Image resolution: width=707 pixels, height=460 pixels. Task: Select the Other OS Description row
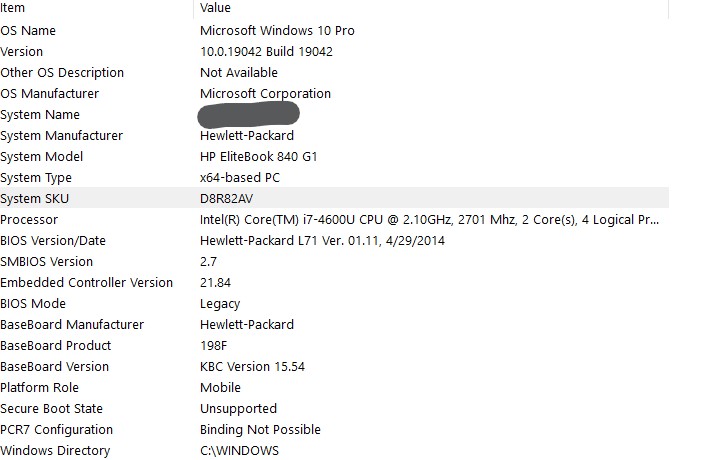tap(334, 73)
